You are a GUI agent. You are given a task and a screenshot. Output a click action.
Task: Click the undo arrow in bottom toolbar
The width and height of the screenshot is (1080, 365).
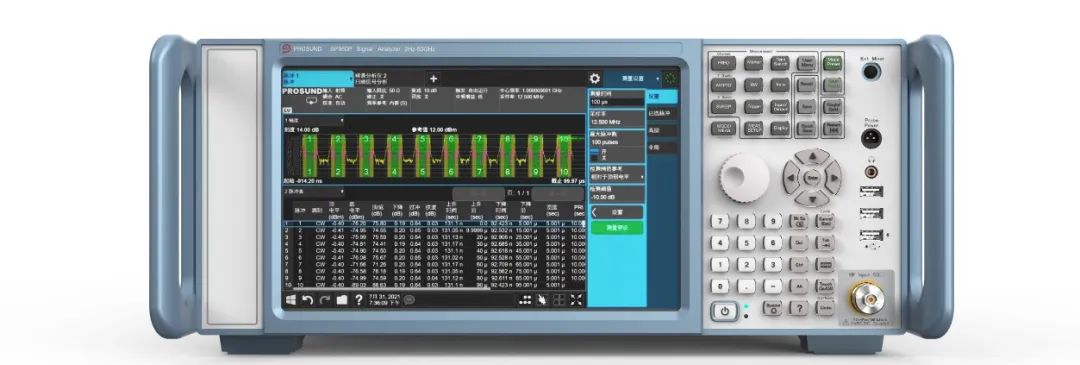coord(308,300)
